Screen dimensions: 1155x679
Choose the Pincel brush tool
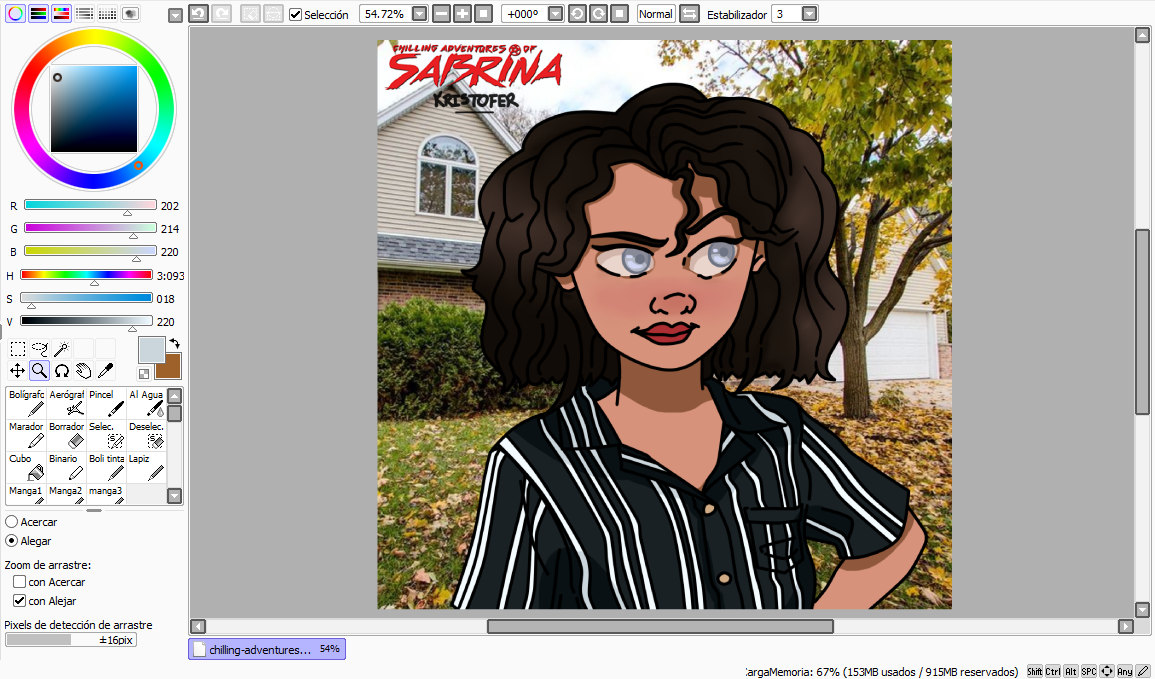tap(106, 404)
